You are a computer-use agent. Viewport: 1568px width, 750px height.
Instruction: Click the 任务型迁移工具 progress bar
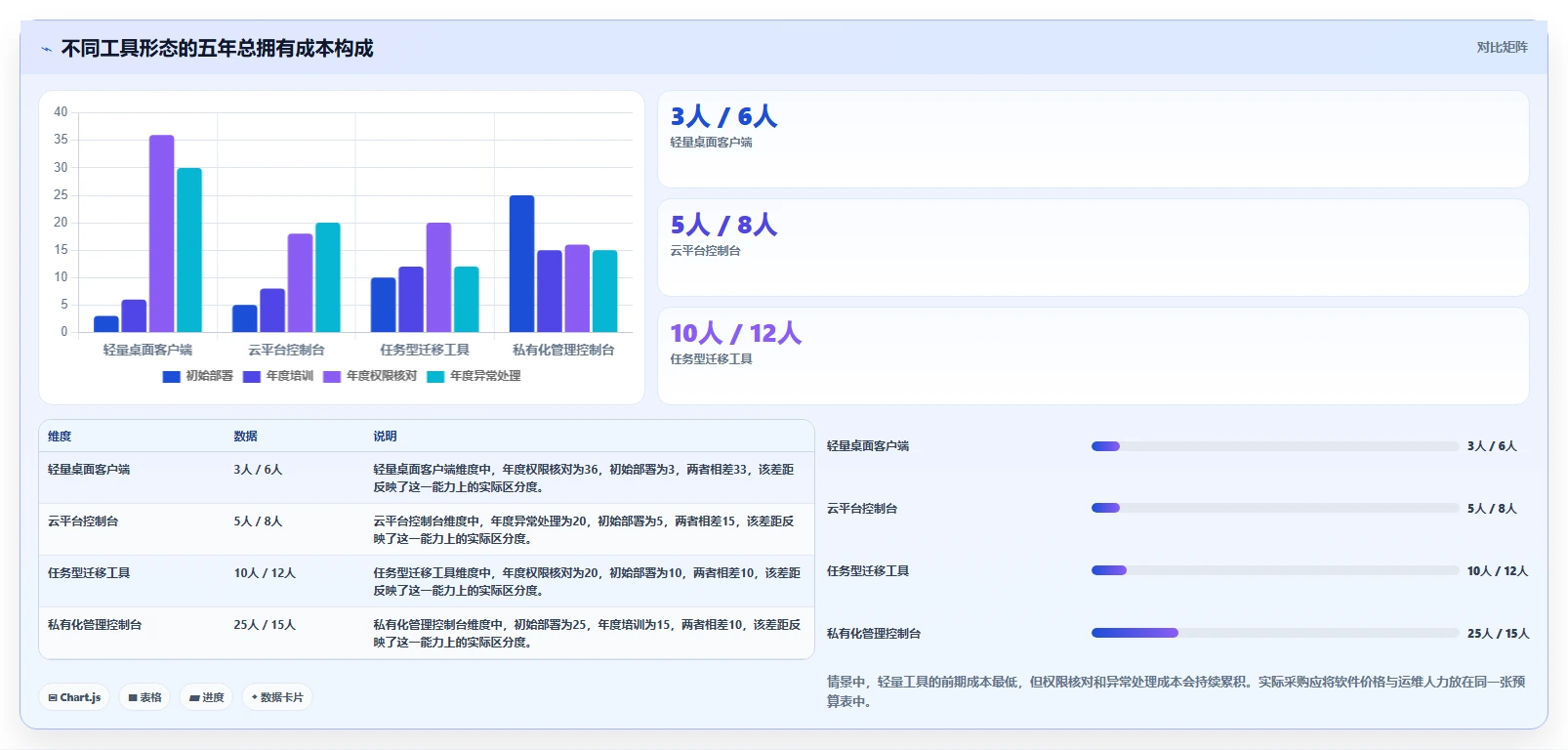[1275, 570]
